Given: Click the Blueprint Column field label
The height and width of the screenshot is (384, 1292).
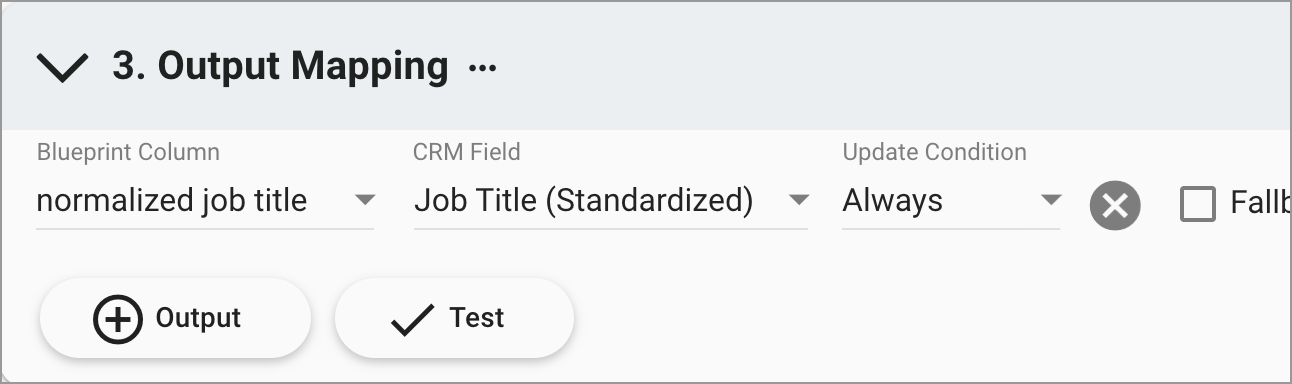Looking at the screenshot, I should (x=128, y=152).
